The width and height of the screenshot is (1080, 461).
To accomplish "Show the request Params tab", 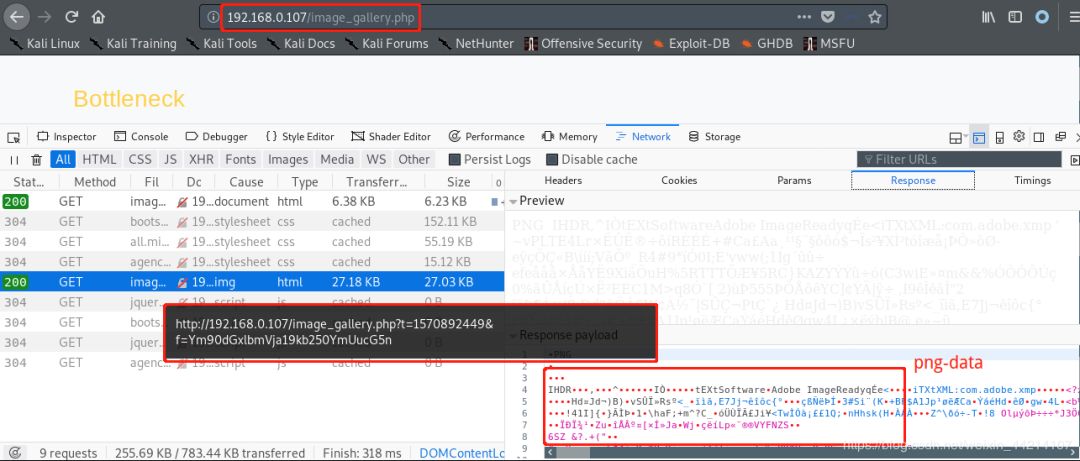I will [794, 181].
